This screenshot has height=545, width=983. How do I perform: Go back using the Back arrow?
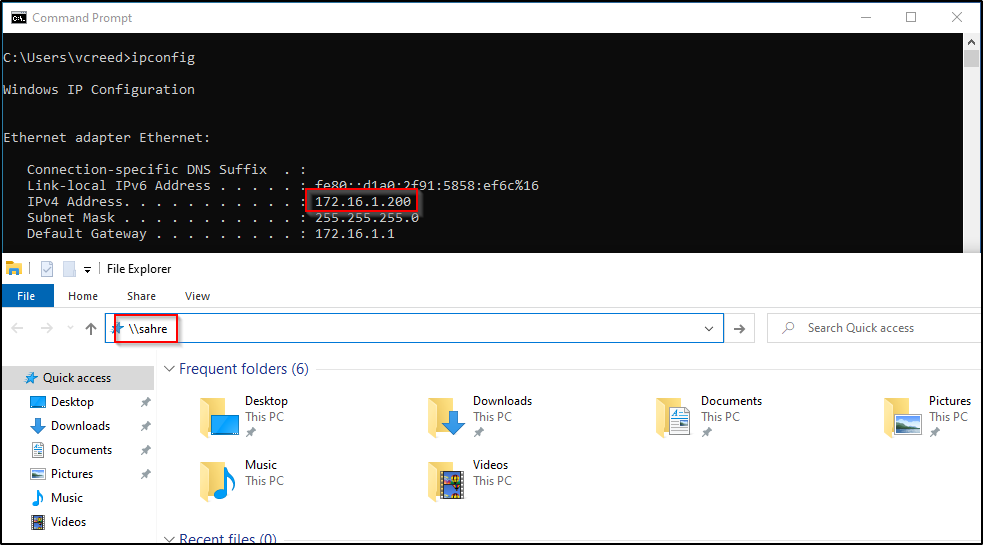click(x=18, y=328)
